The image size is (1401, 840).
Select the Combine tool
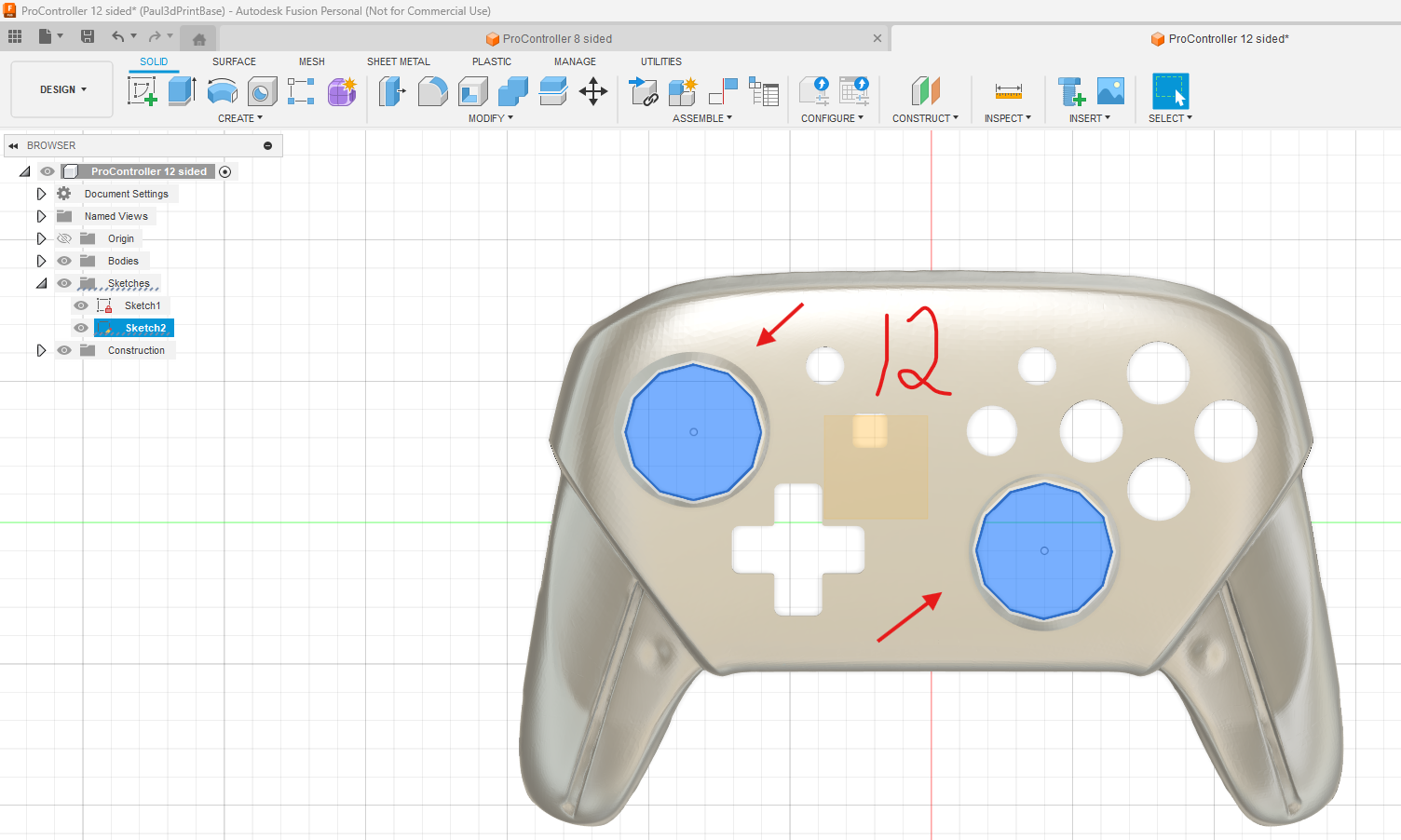(513, 91)
